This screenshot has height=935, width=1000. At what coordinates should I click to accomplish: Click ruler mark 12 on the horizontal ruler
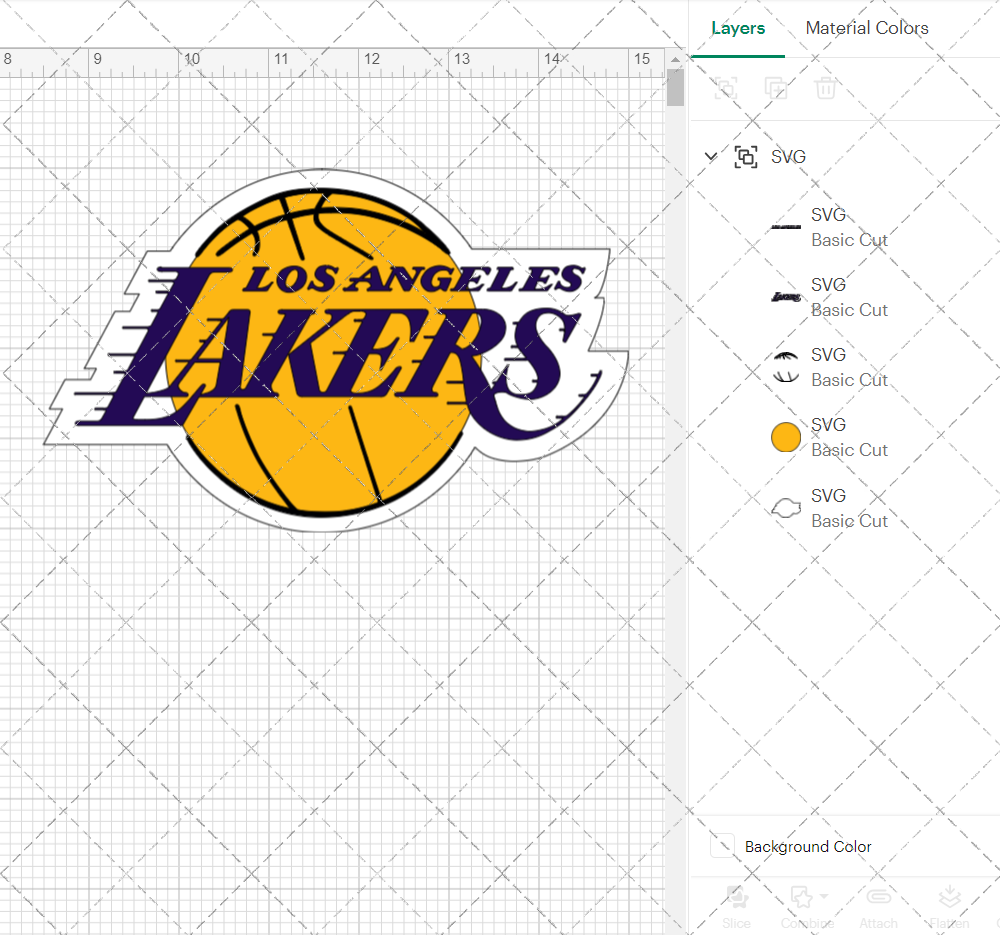coord(372,59)
